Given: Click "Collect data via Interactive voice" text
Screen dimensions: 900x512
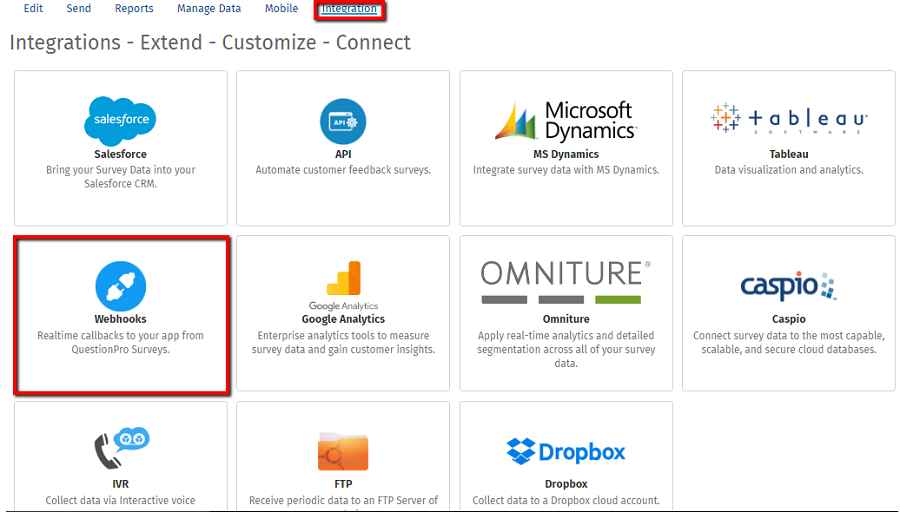Looking at the screenshot, I should [x=121, y=501].
